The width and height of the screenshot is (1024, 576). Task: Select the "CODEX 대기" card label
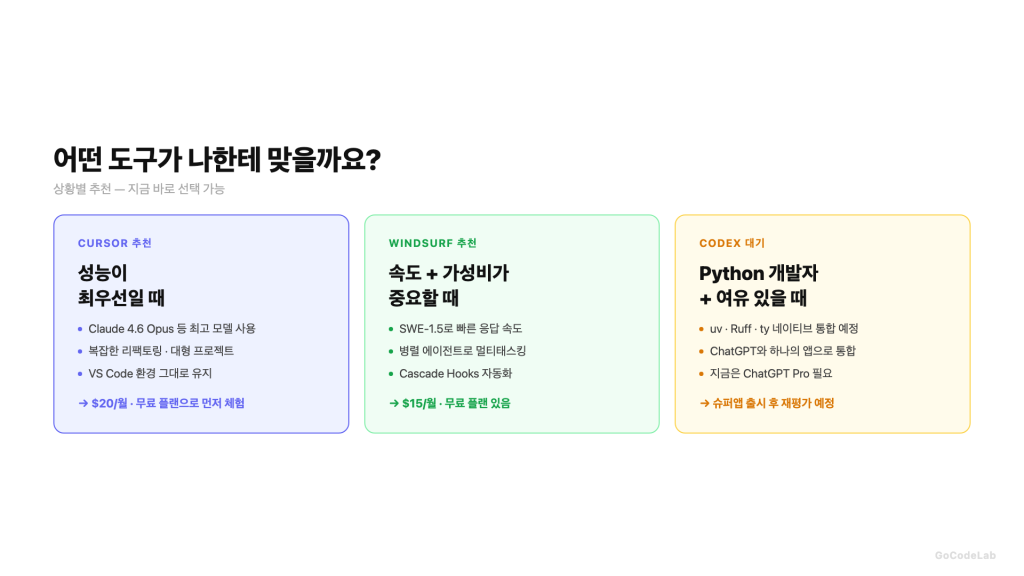tap(732, 243)
